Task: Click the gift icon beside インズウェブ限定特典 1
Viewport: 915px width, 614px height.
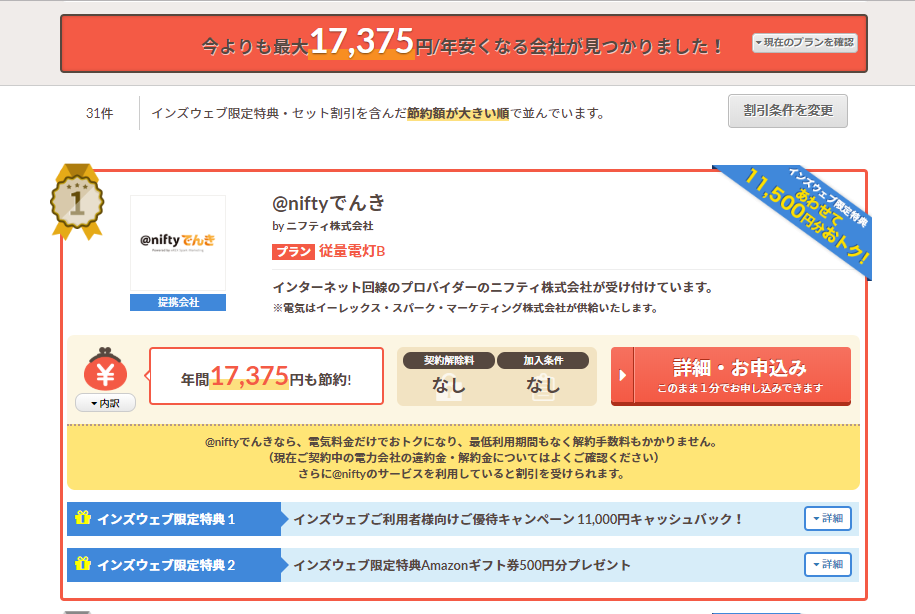Action: 83,518
